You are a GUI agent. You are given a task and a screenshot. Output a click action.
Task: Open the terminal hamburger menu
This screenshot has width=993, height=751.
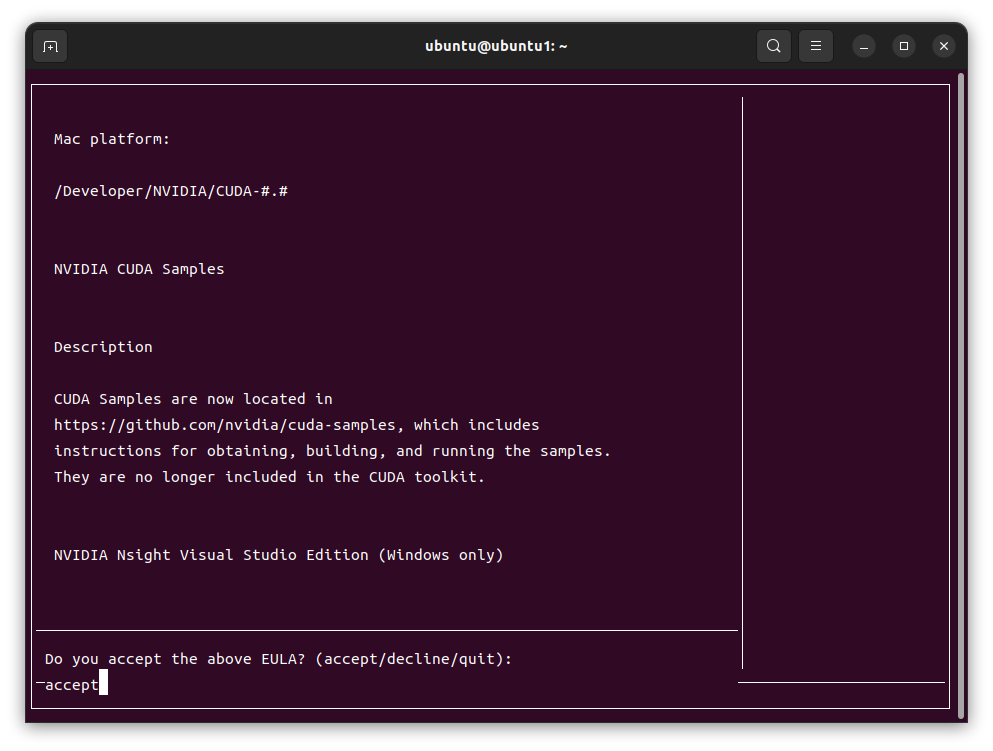816,46
